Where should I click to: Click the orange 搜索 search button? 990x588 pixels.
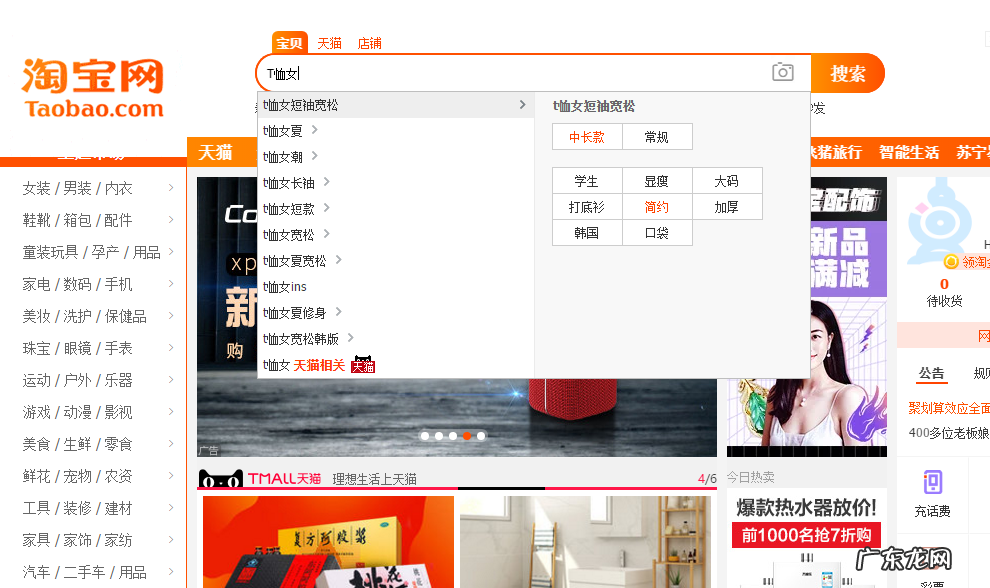point(849,73)
